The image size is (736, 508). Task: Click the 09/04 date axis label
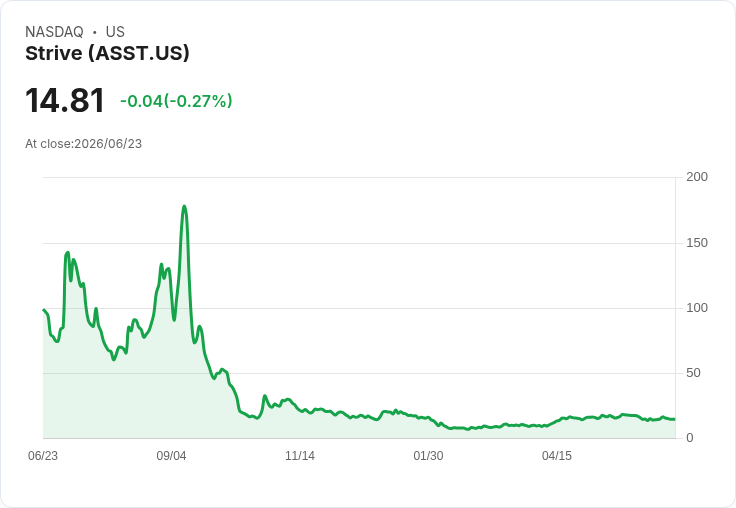171,456
